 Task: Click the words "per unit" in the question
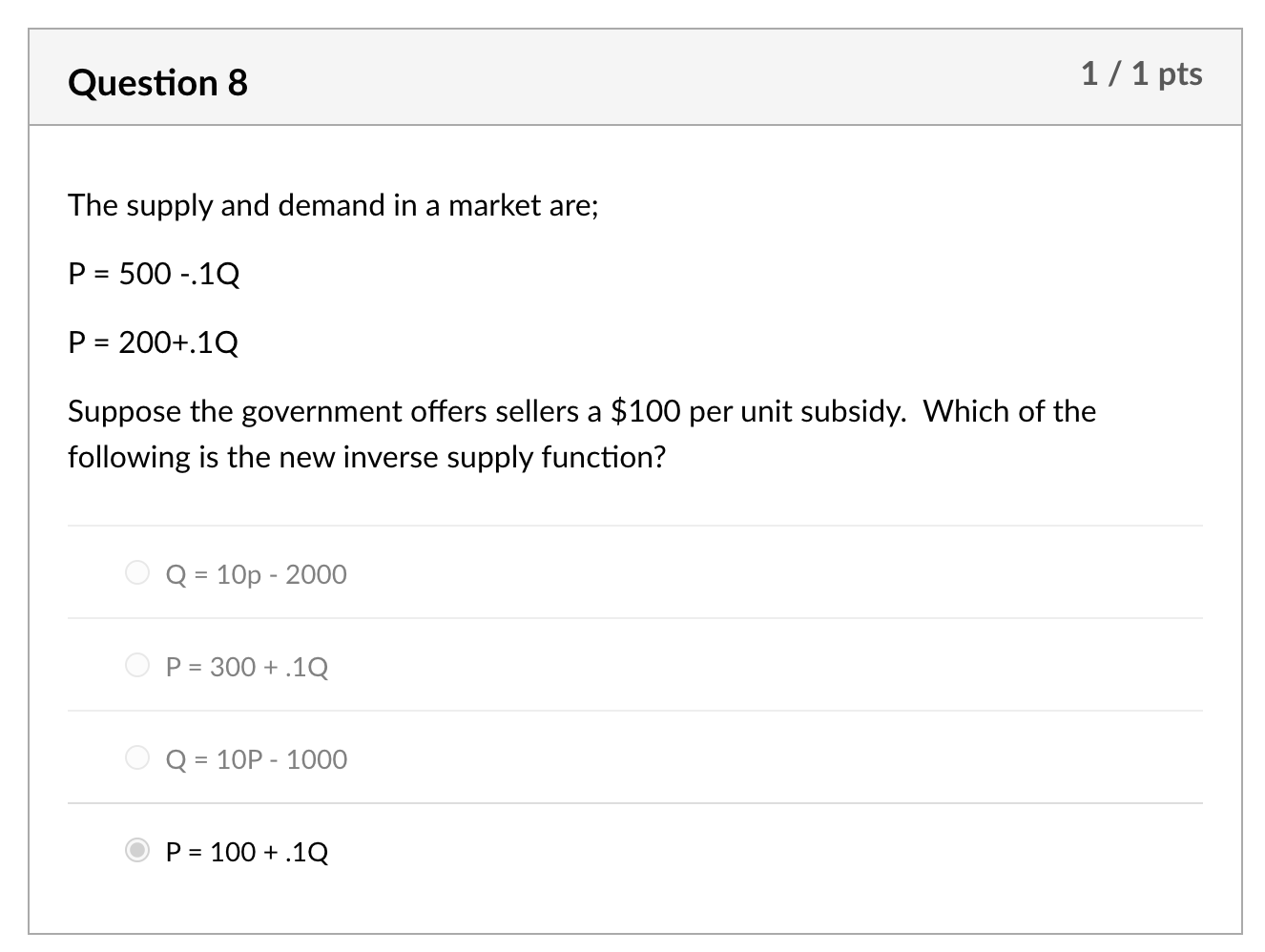coord(740,411)
